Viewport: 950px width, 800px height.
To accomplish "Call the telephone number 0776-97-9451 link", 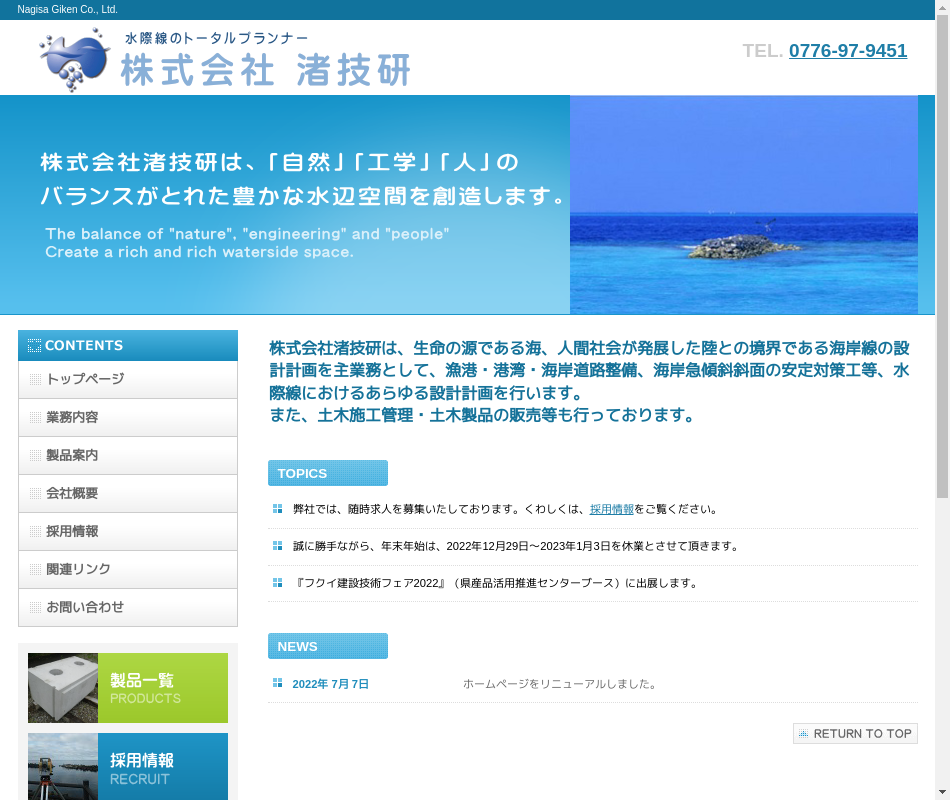I will 847,51.
